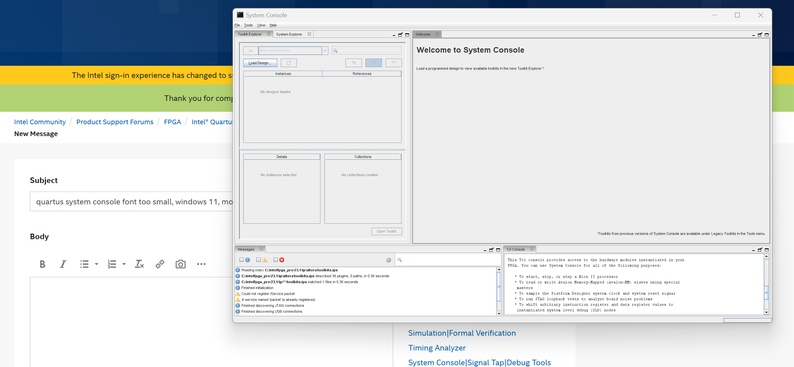Open the Simulation|Formal Verification link
Screen dimensions: 794x367
coord(462,333)
